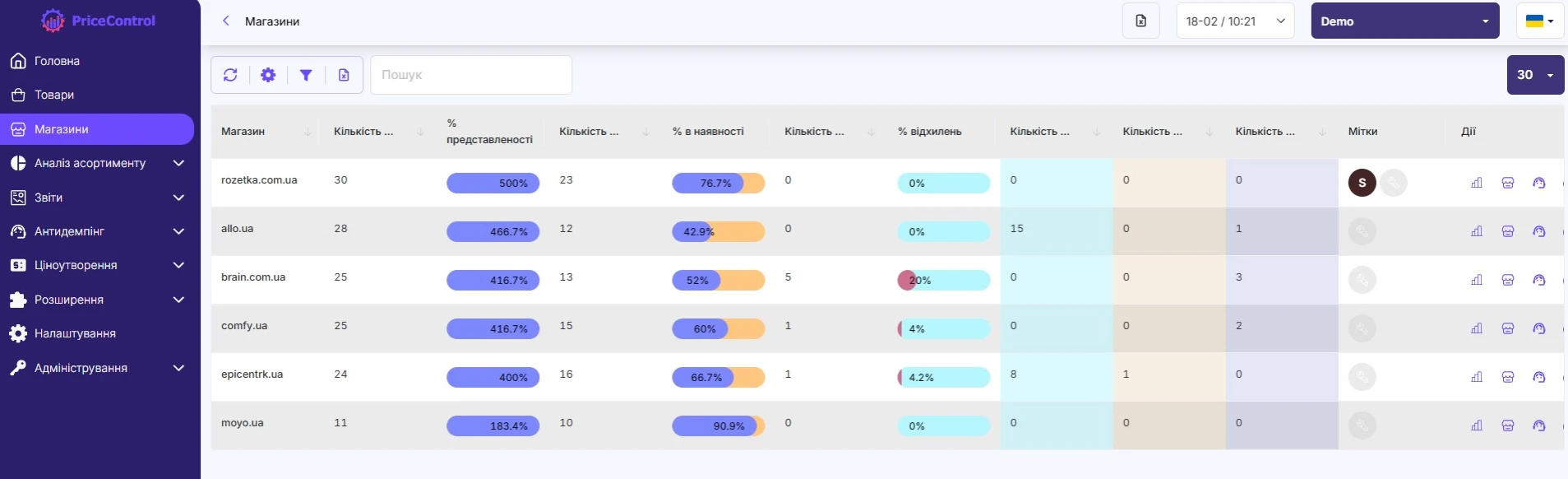
Task: Open store icon for epicentrk.ua row
Action: 1508,377
